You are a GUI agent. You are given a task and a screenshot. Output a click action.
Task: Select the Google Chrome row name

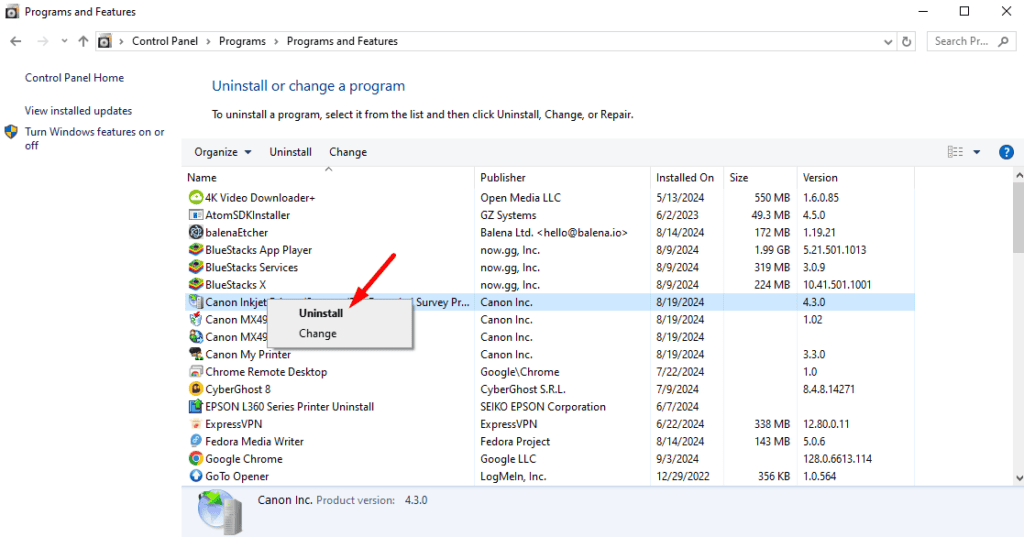click(x=244, y=459)
